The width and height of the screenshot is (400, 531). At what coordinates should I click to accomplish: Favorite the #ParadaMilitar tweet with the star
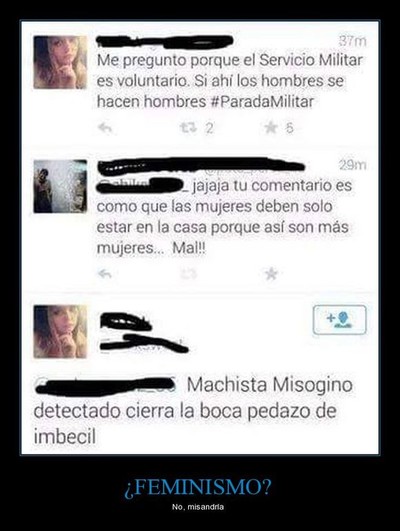point(271,128)
